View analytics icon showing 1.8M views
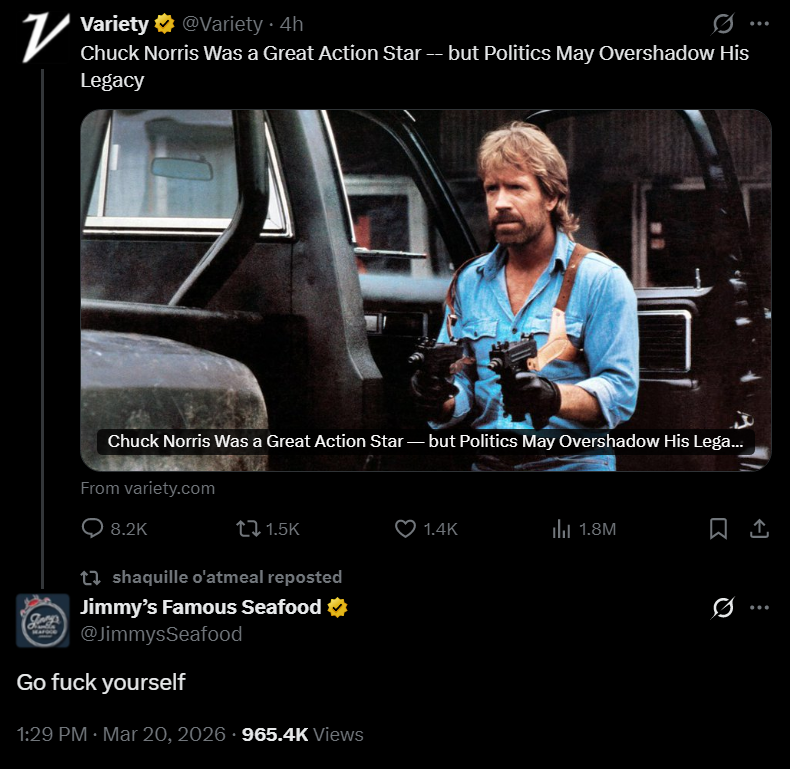The height and width of the screenshot is (769, 790). pyautogui.click(x=561, y=529)
